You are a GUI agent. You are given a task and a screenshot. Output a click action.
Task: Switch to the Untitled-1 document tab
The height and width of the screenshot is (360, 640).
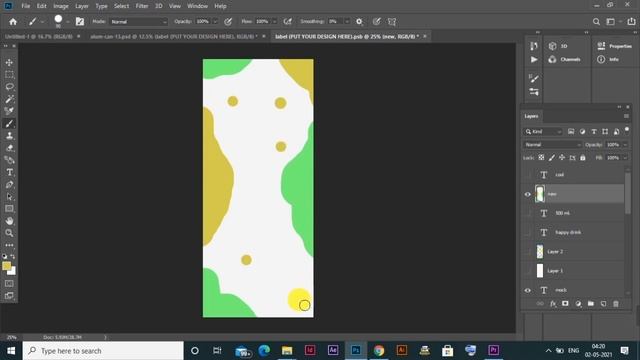(x=39, y=36)
